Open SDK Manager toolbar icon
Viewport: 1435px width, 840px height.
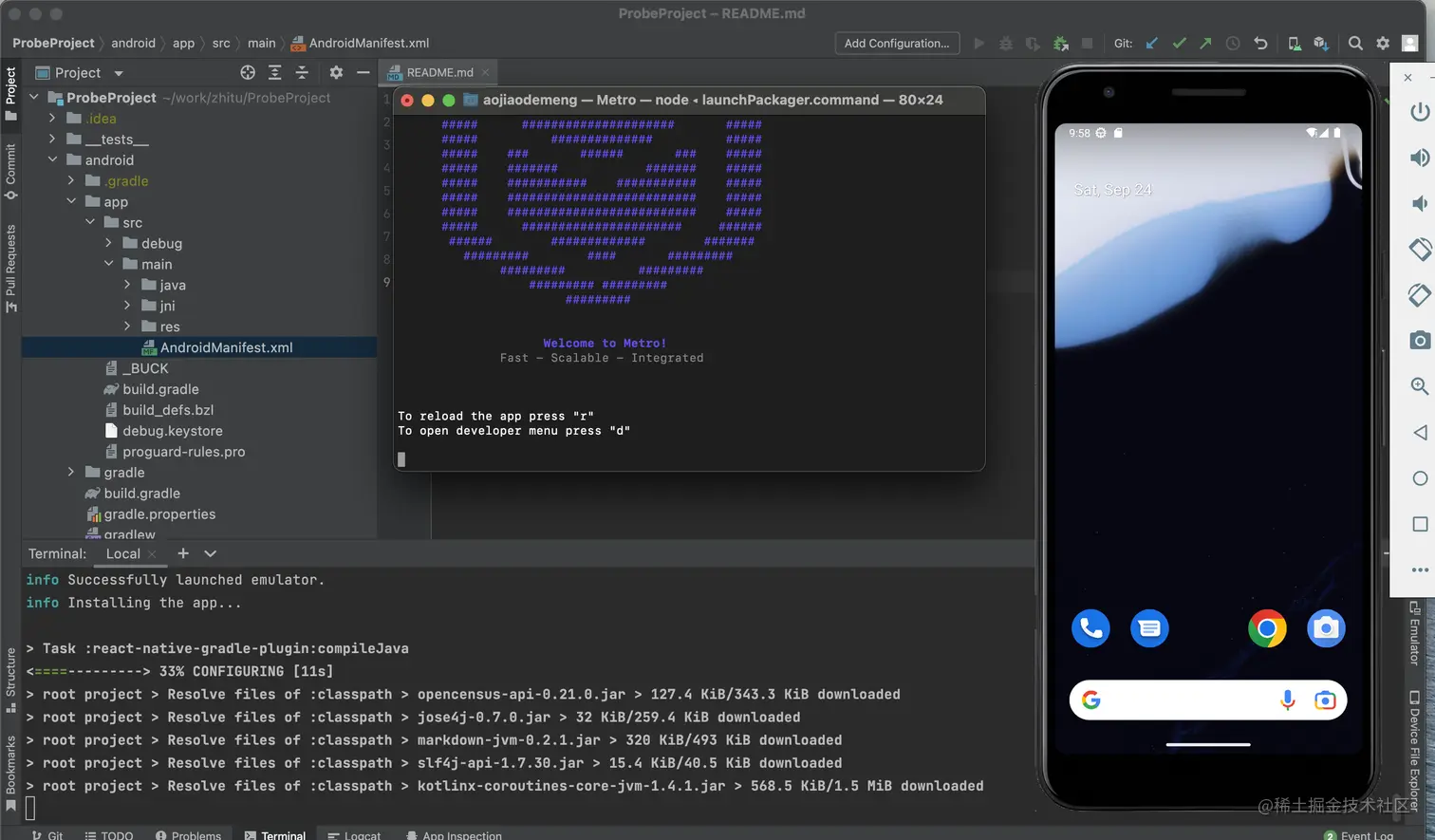tap(1321, 43)
